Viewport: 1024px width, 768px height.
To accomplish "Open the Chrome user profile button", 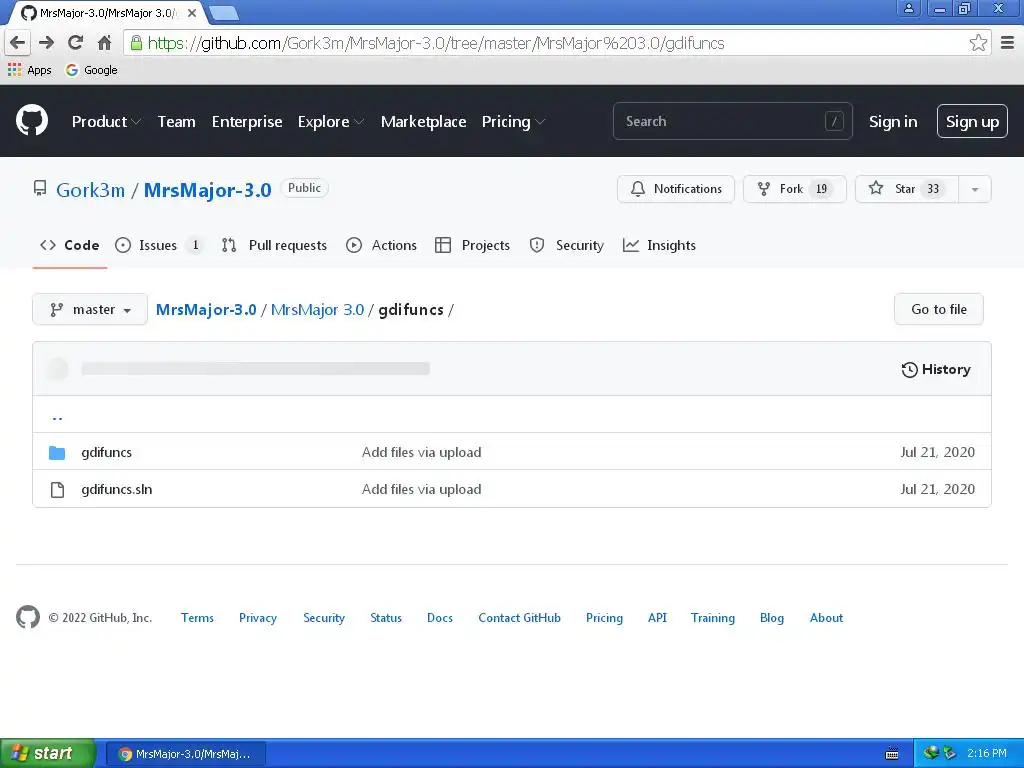I will [x=908, y=8].
